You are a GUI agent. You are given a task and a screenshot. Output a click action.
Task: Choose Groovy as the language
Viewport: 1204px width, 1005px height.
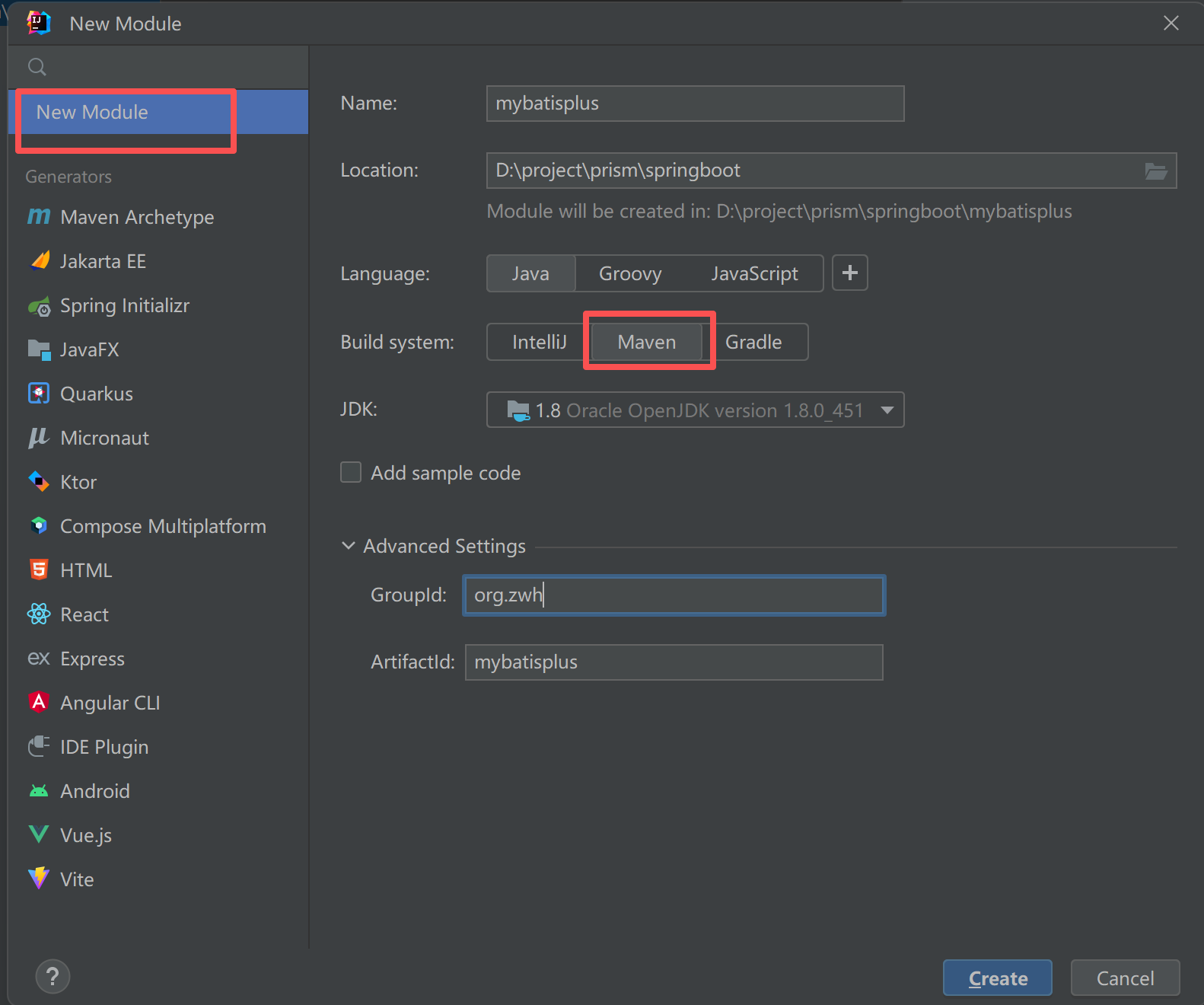coord(630,273)
